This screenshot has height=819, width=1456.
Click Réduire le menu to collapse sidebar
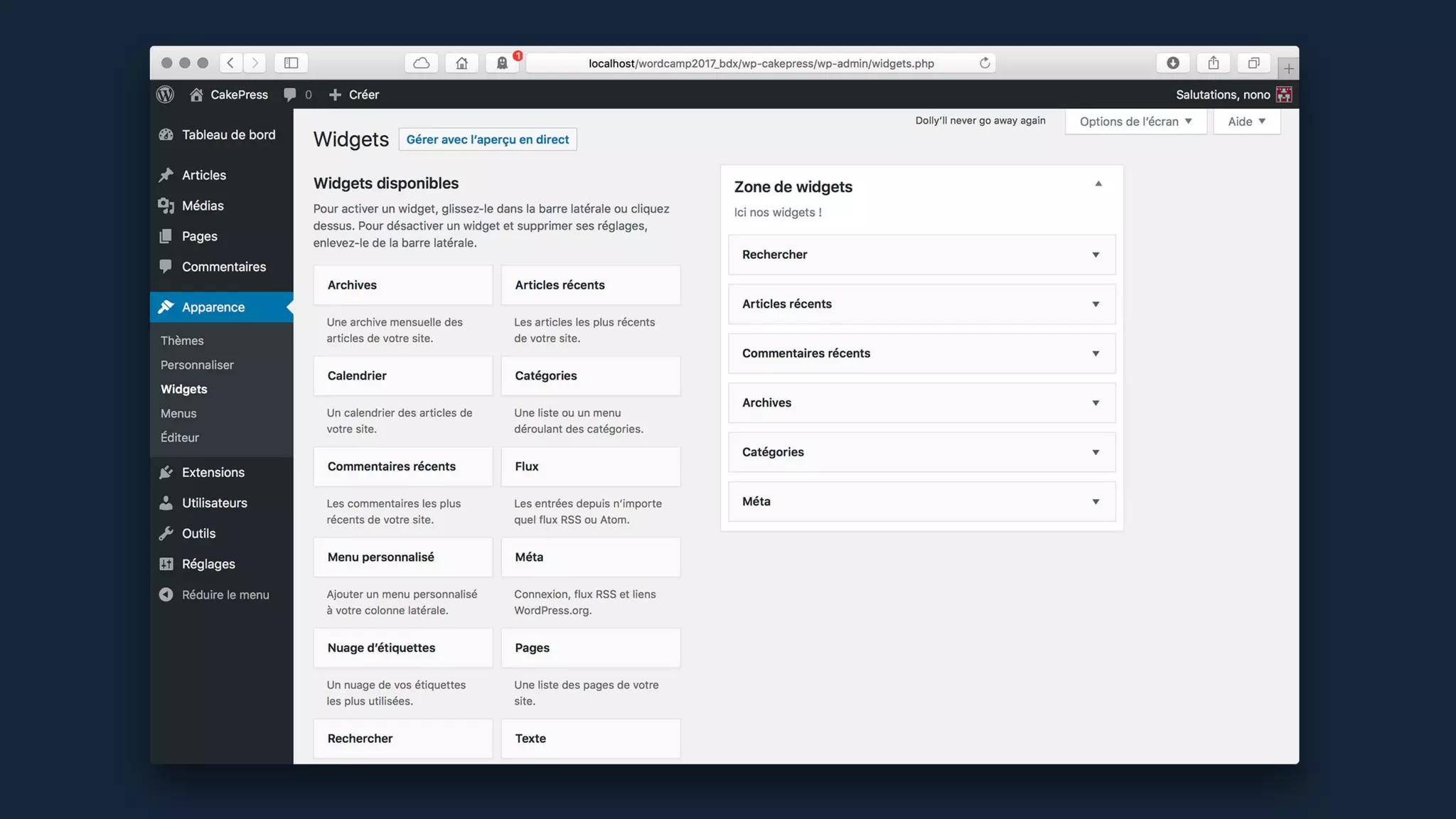click(x=225, y=594)
